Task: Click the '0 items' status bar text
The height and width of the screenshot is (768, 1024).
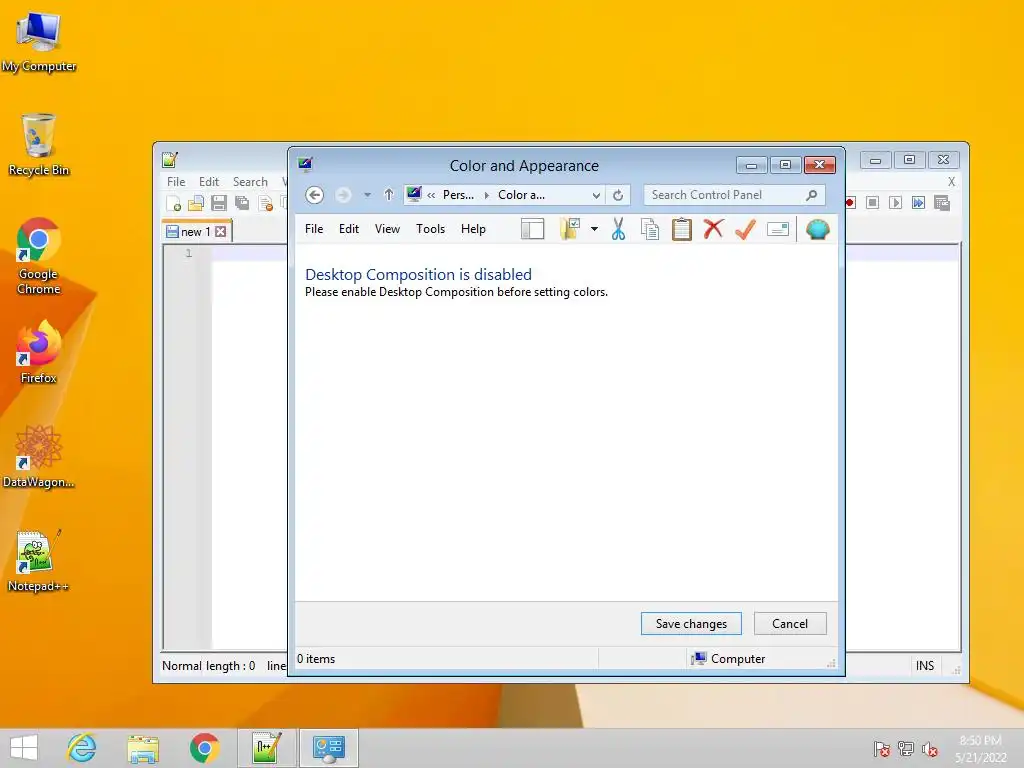Action: coord(316,659)
